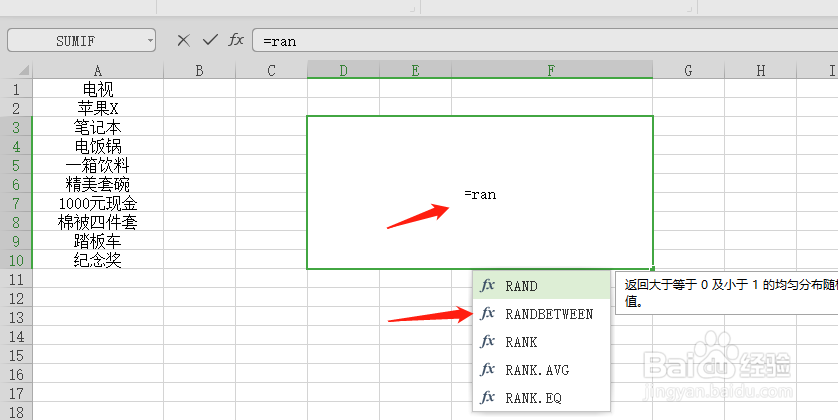
Task: Pick RANK in the function suggestion list
Action: [x=541, y=341]
